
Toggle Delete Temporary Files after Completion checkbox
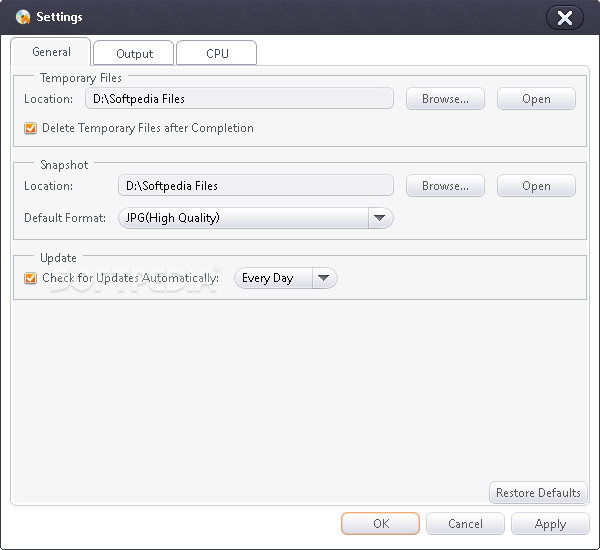(x=31, y=128)
